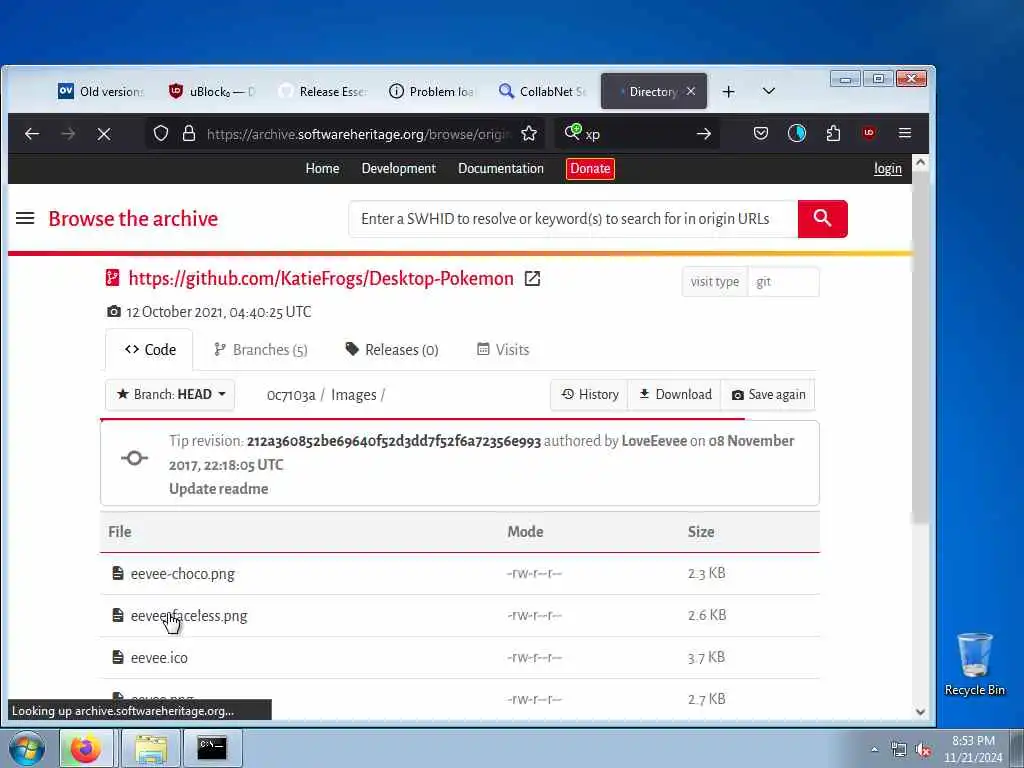The width and height of the screenshot is (1024, 768).
Task: Switch to Release Essentials tab
Action: (323, 91)
